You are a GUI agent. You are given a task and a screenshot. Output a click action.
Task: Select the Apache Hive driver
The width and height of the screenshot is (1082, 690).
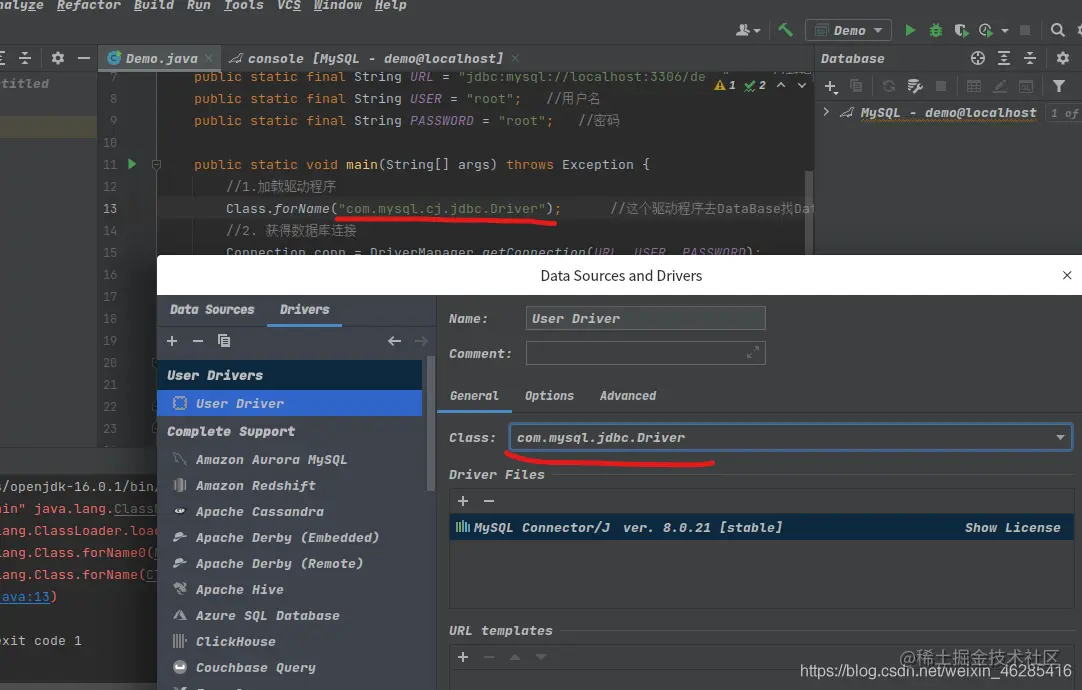coord(289,589)
